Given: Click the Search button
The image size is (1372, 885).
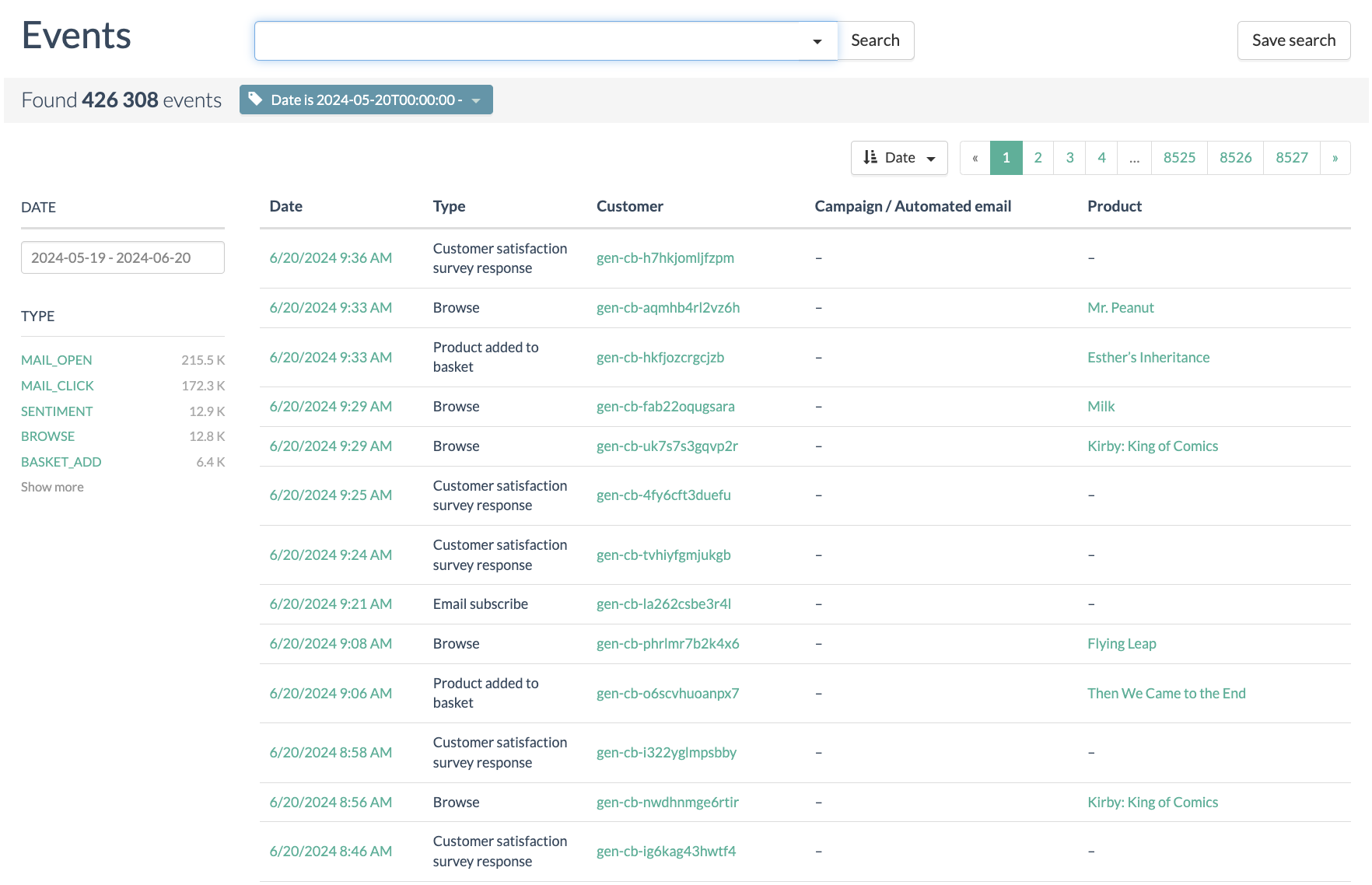Looking at the screenshot, I should tap(875, 40).
